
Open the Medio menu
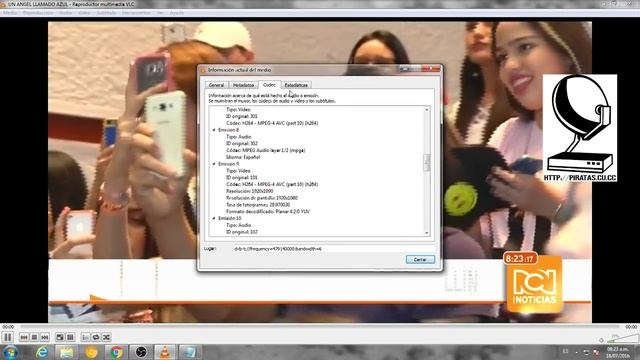click(10, 13)
